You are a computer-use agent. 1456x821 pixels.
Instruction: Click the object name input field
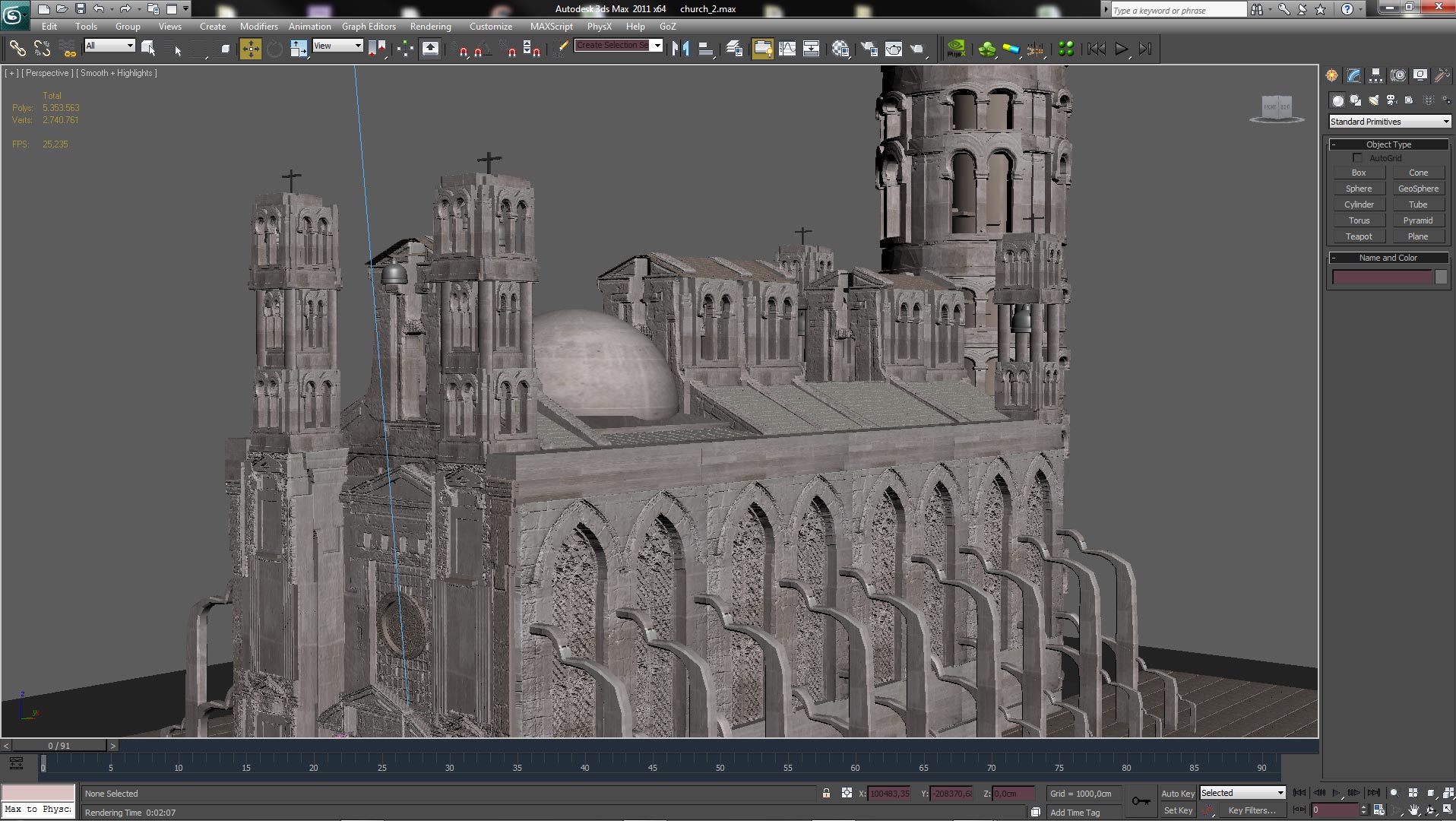pyautogui.click(x=1382, y=277)
